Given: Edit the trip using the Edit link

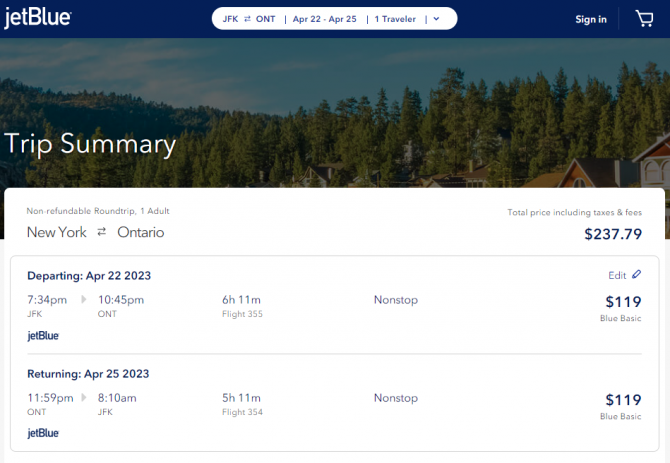Looking at the screenshot, I should 617,275.
